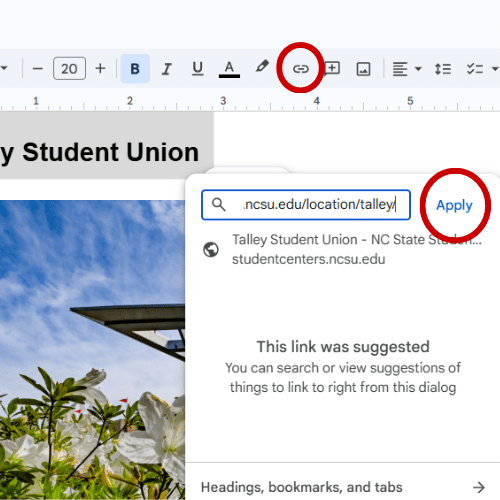This screenshot has width=500, height=500.
Task: Expand the checklist options arrow
Action: click(x=495, y=69)
